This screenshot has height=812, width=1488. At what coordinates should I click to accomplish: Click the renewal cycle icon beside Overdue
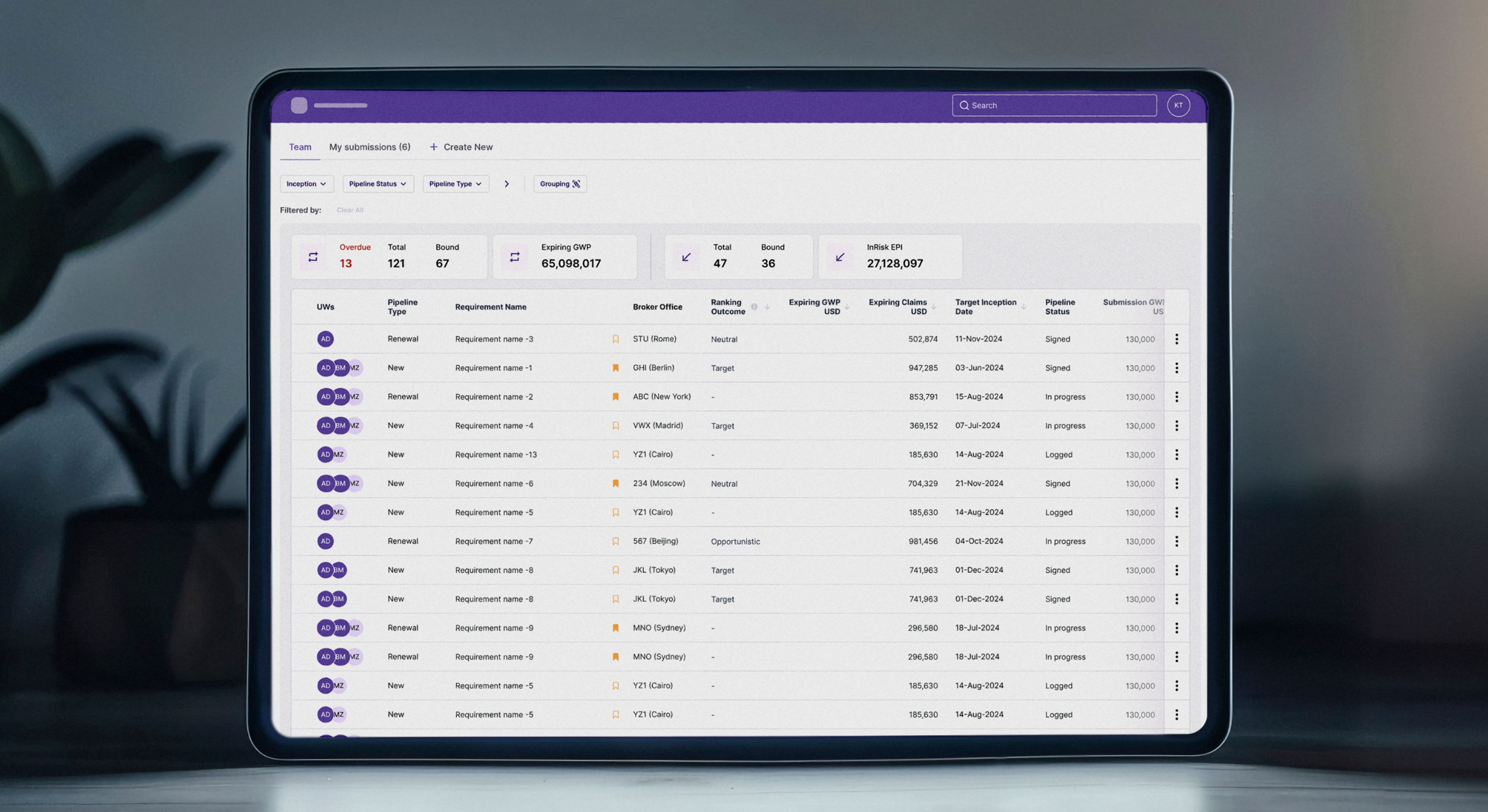tap(313, 257)
